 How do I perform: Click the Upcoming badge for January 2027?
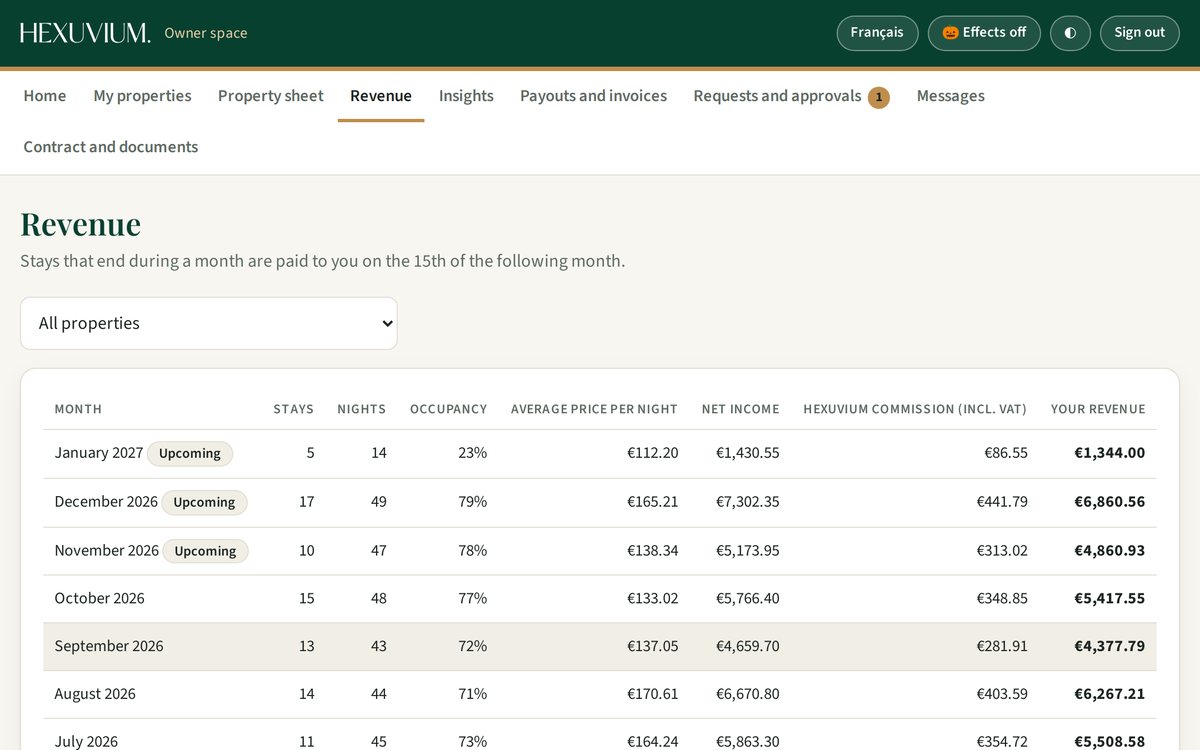pos(190,454)
